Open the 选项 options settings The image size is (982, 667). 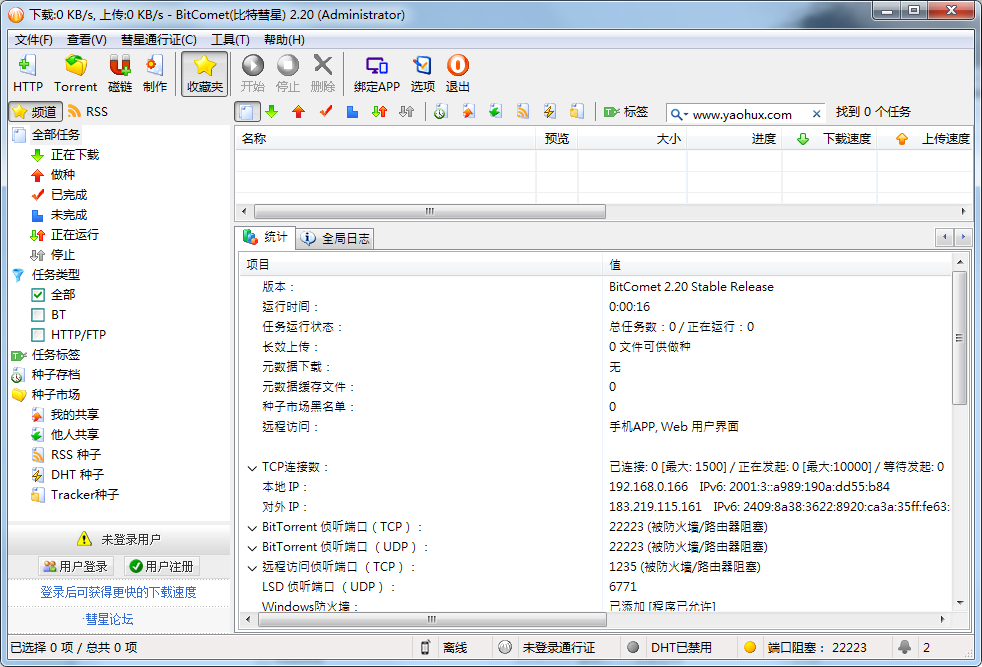coord(422,73)
